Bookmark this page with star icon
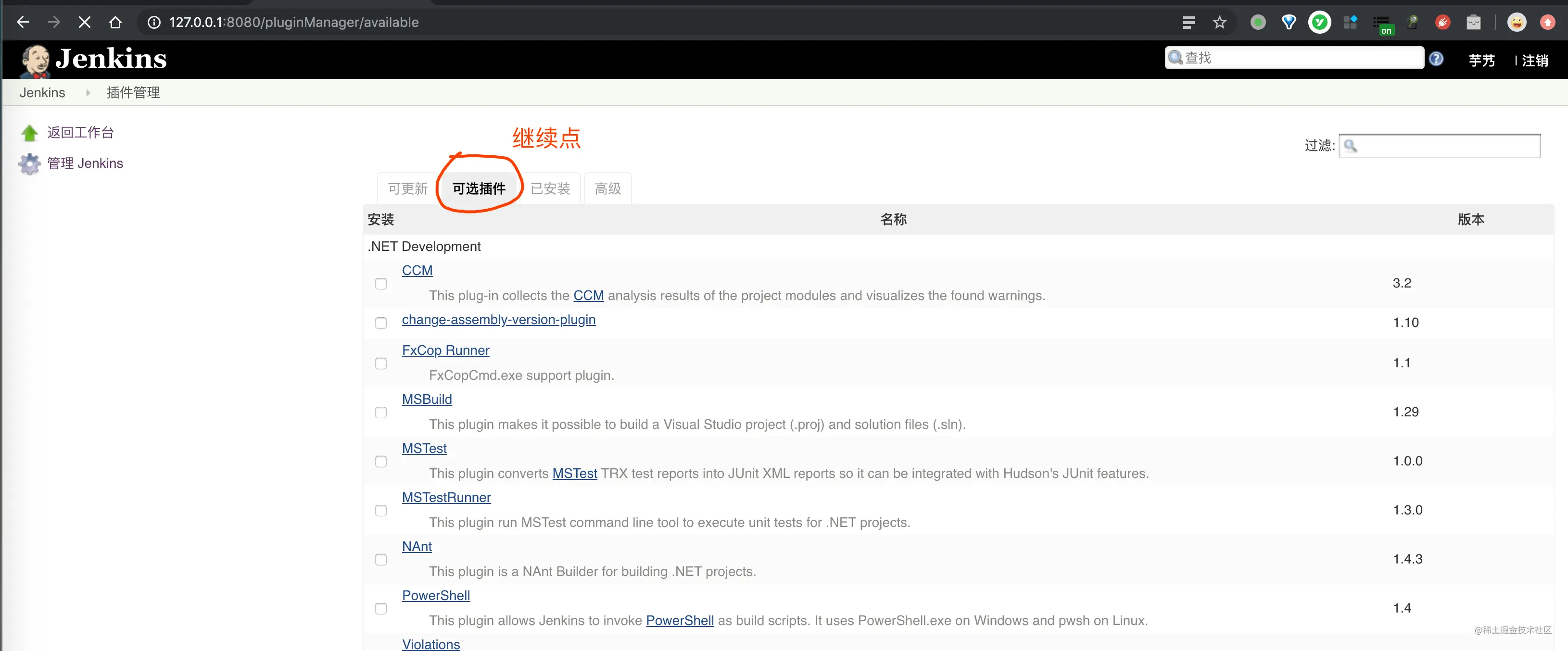1568x651 pixels. pos(1219,23)
